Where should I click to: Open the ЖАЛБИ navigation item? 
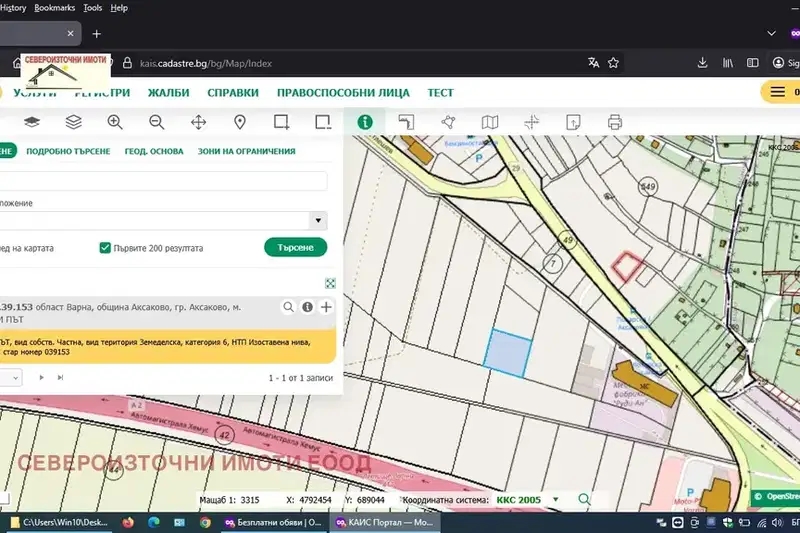pos(168,93)
